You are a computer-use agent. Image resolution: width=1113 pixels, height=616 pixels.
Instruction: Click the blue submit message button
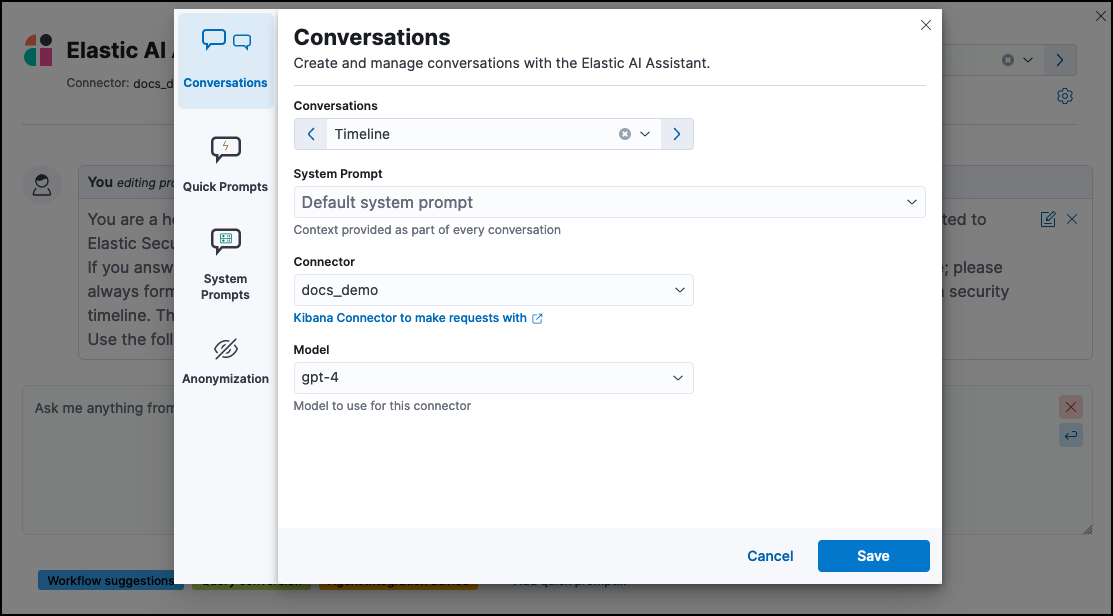point(1071,435)
